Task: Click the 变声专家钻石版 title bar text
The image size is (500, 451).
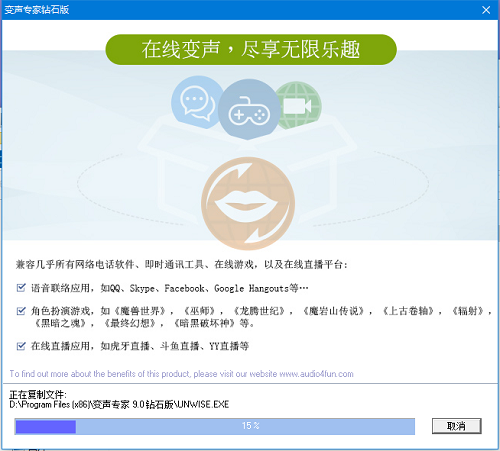Action: [x=37, y=10]
